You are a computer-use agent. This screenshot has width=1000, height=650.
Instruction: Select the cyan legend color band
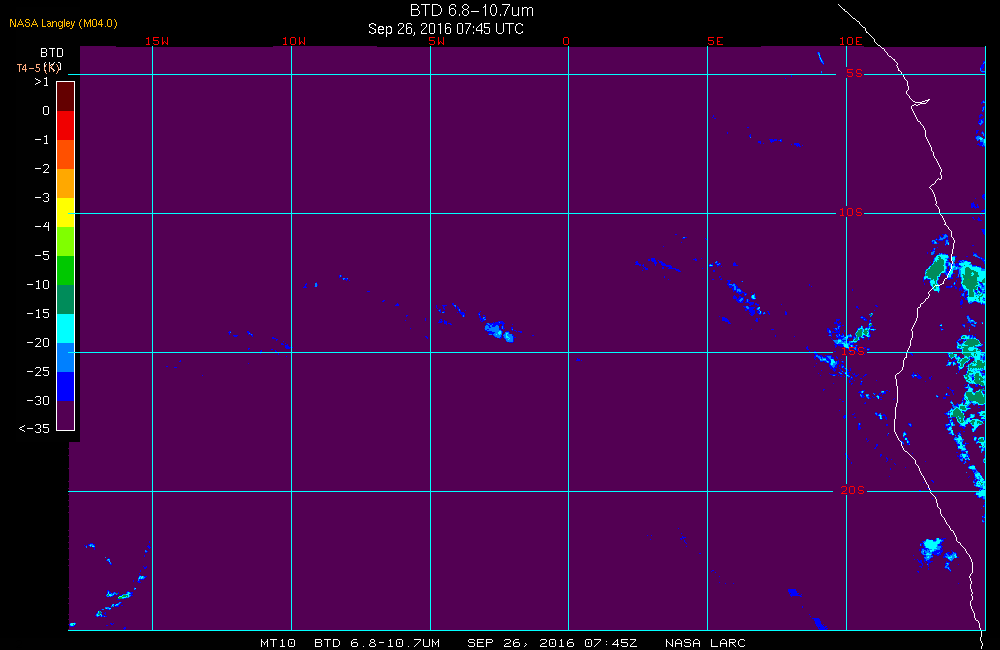[x=66, y=329]
